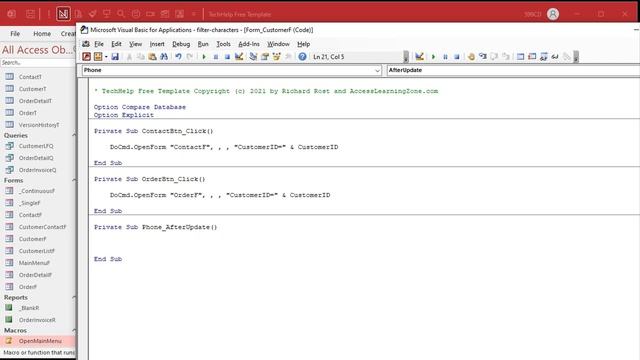Click the Break icon in Standard toolbar
Screen dimensions: 640x360
click(x=216, y=57)
